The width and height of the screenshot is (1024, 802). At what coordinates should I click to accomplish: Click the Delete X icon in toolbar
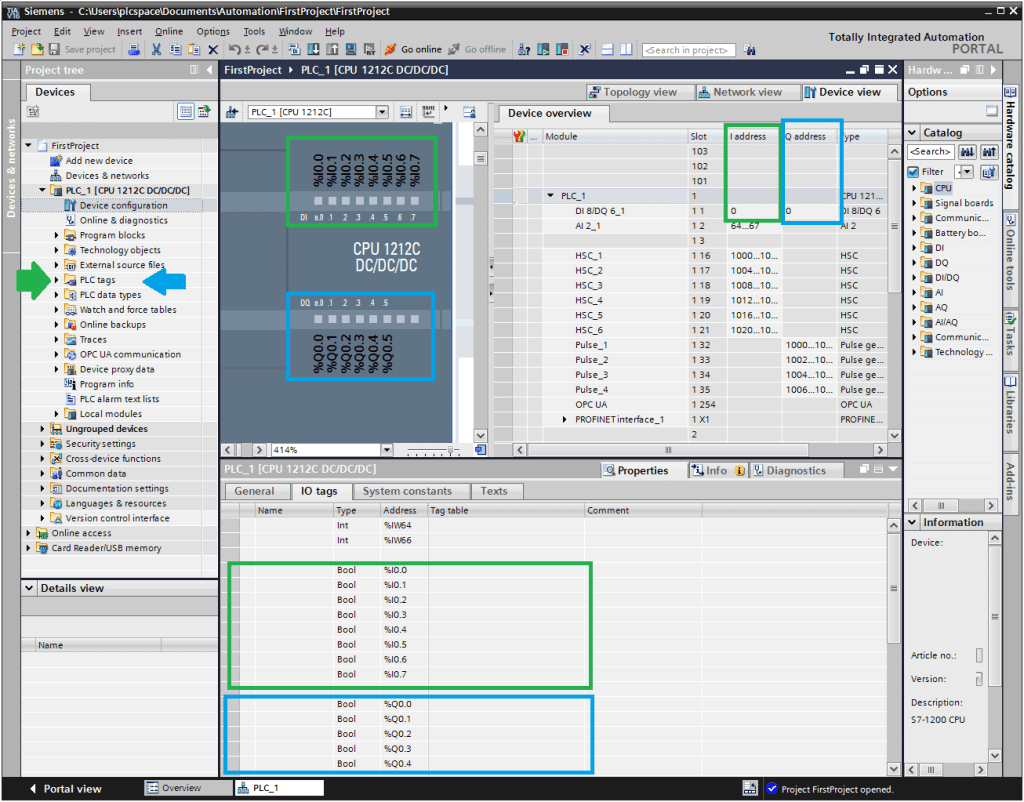[x=213, y=49]
